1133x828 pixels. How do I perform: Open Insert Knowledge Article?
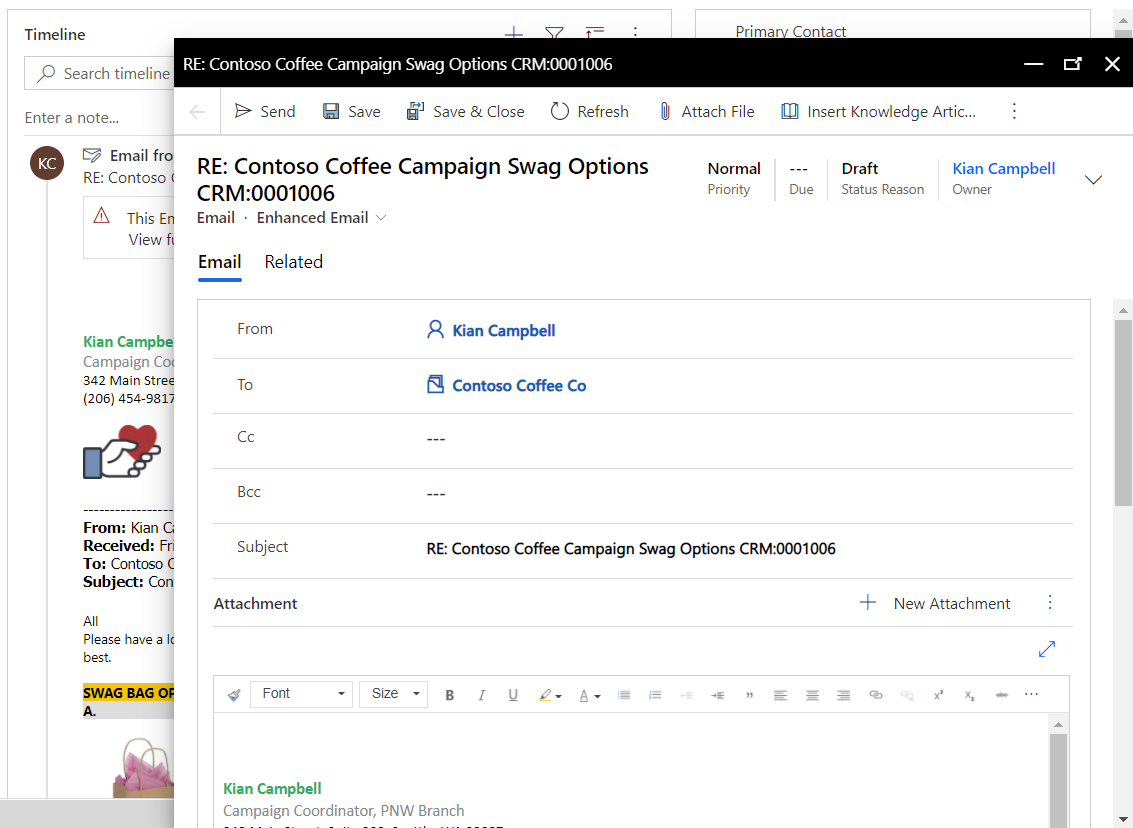coord(878,112)
